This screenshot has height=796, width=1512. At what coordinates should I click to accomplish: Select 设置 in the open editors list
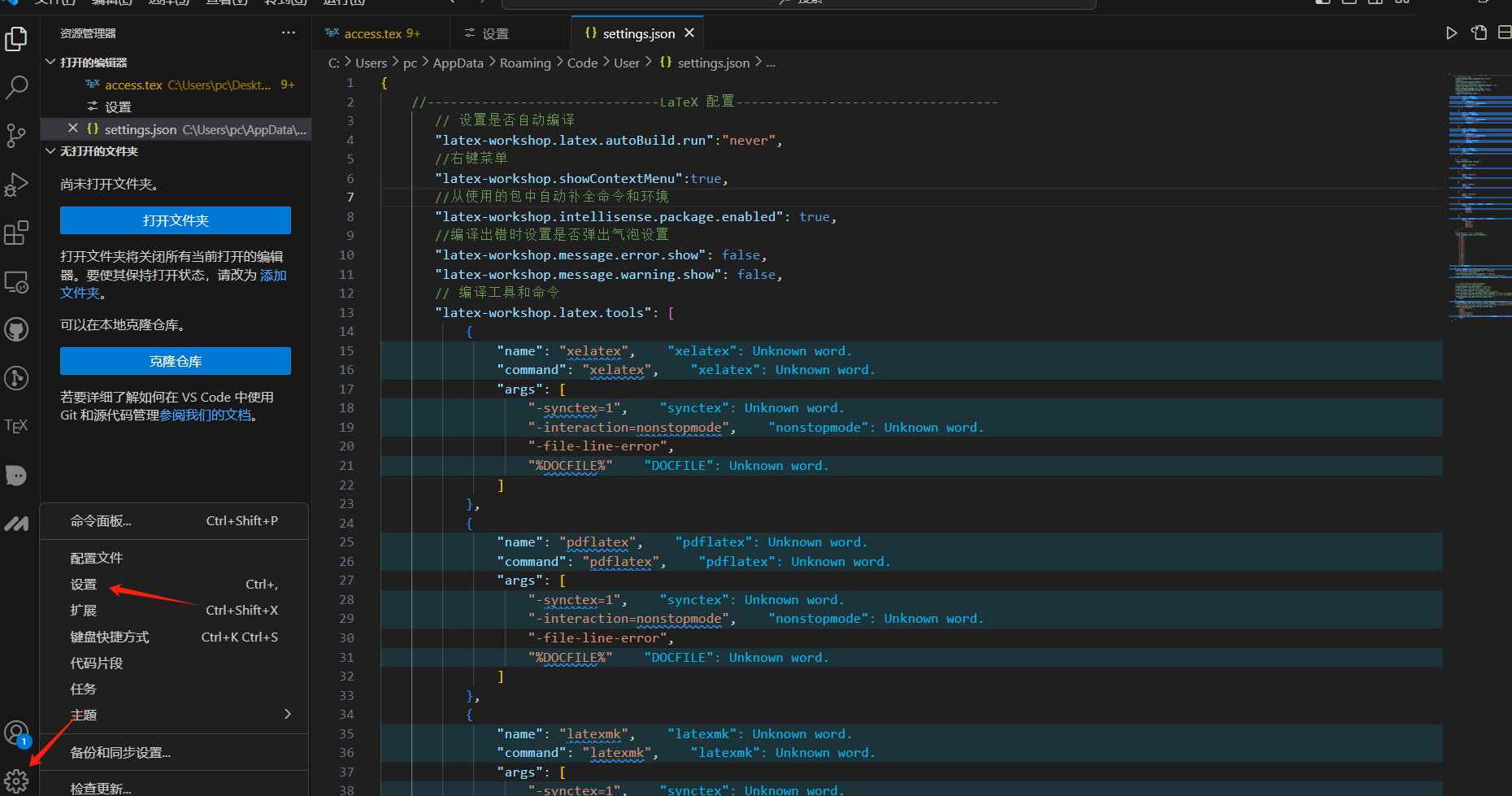tap(176, 107)
